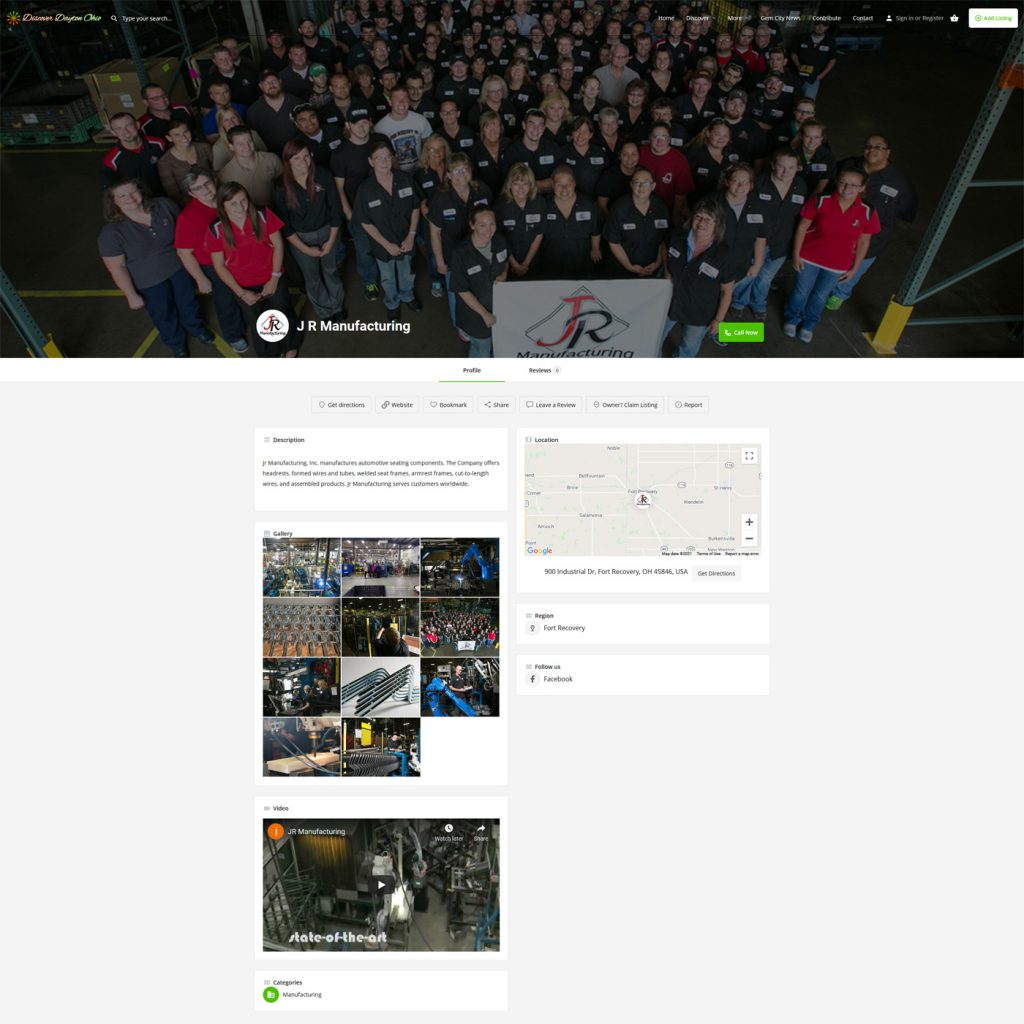Open the Manufacturing category link
The width and height of the screenshot is (1024, 1024).
[302, 995]
